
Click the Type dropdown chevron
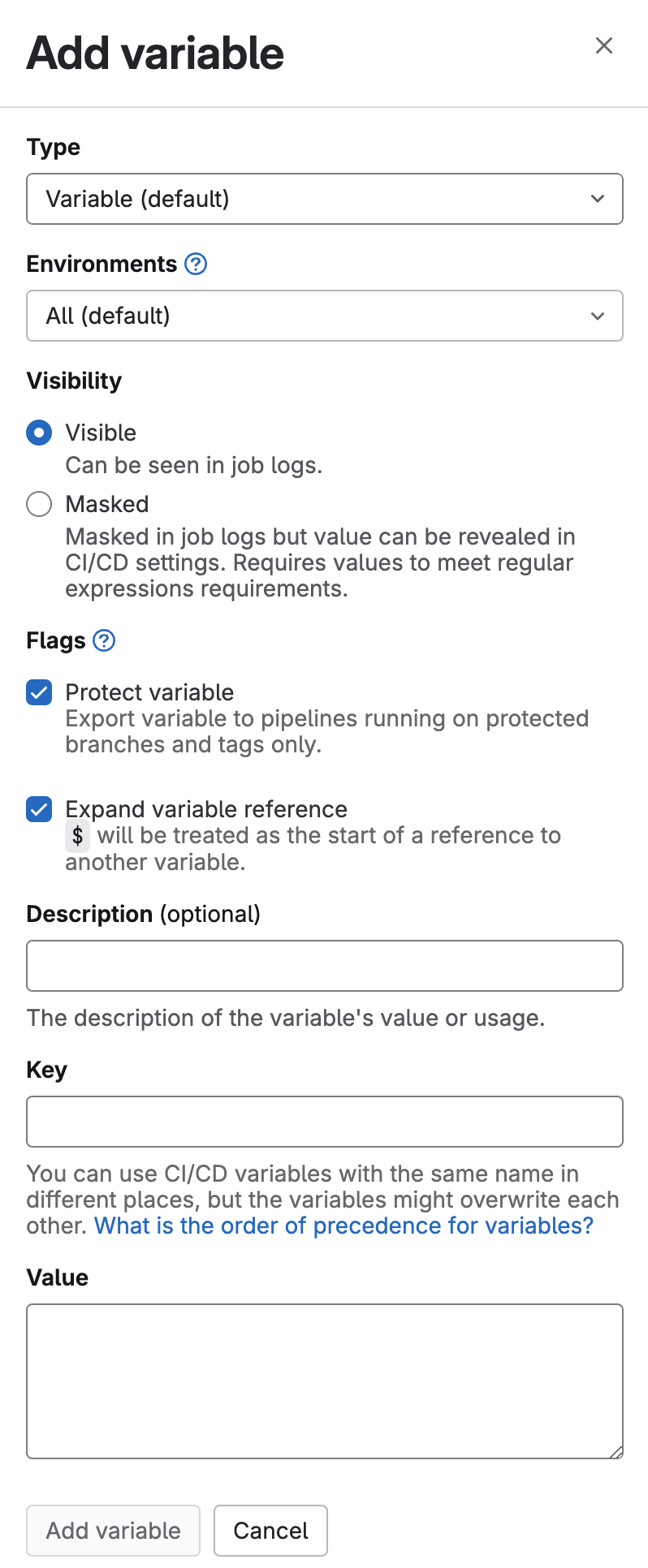598,199
